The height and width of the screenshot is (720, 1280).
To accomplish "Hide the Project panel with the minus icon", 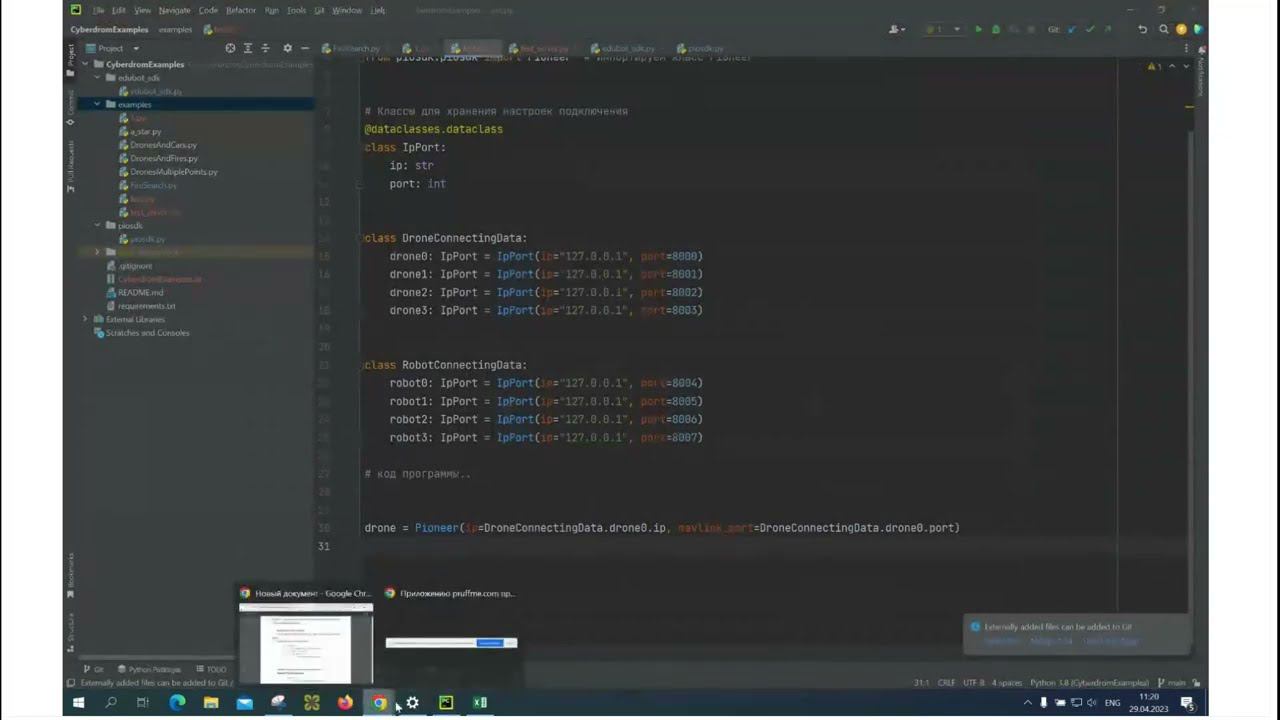I will 305,48.
